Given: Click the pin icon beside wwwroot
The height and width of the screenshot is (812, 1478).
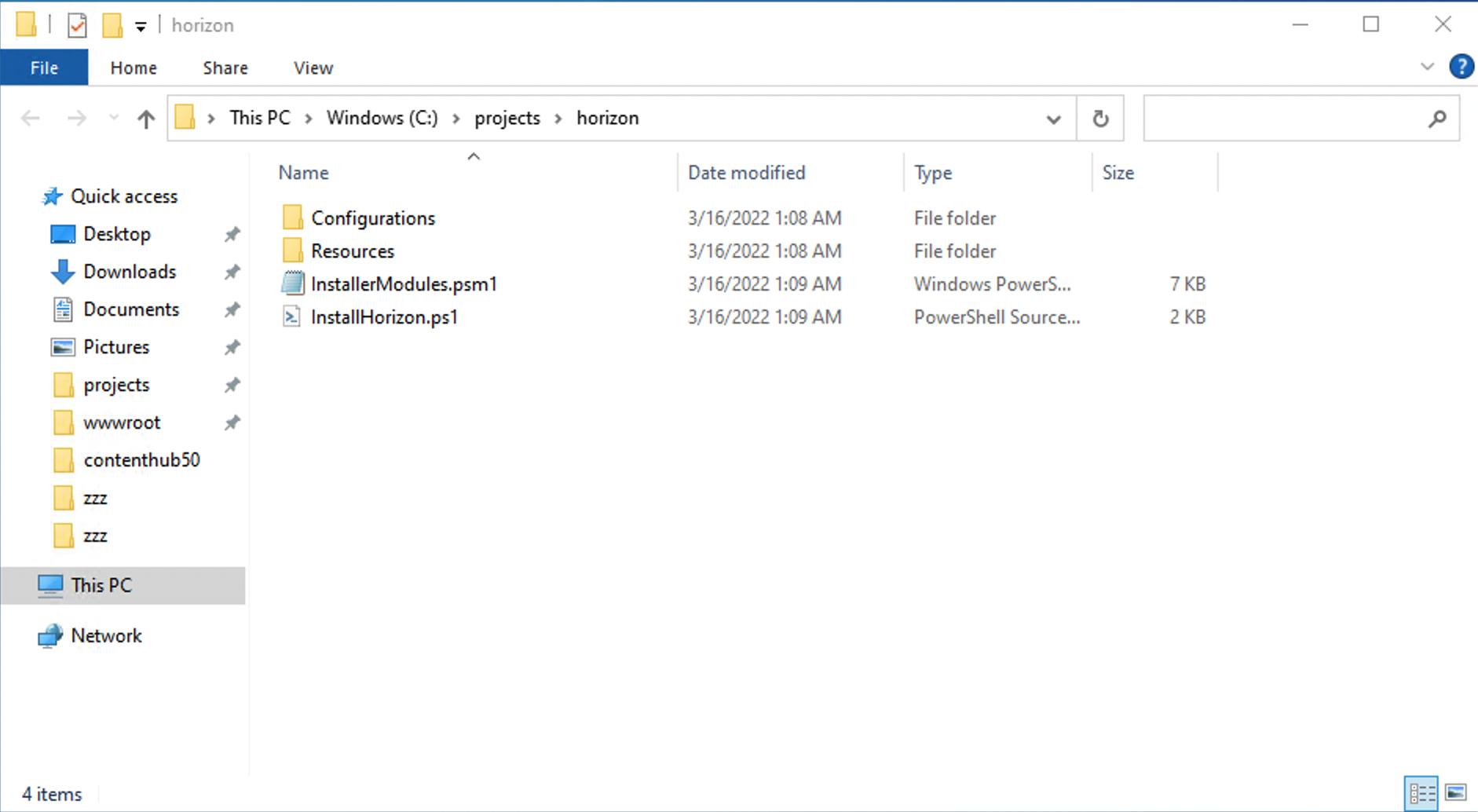Looking at the screenshot, I should pos(232,422).
